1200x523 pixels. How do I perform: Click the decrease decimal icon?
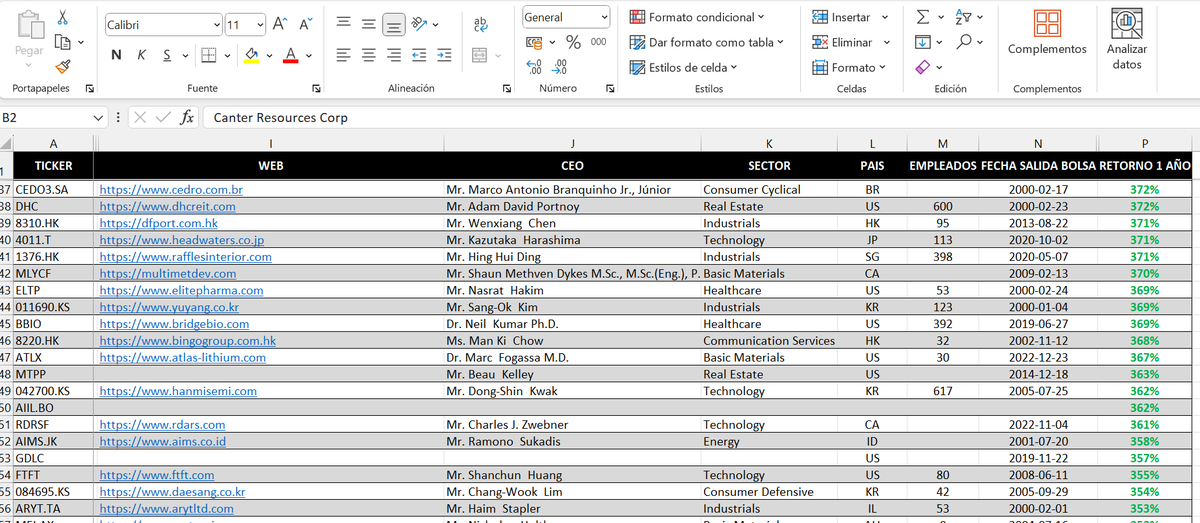(558, 67)
